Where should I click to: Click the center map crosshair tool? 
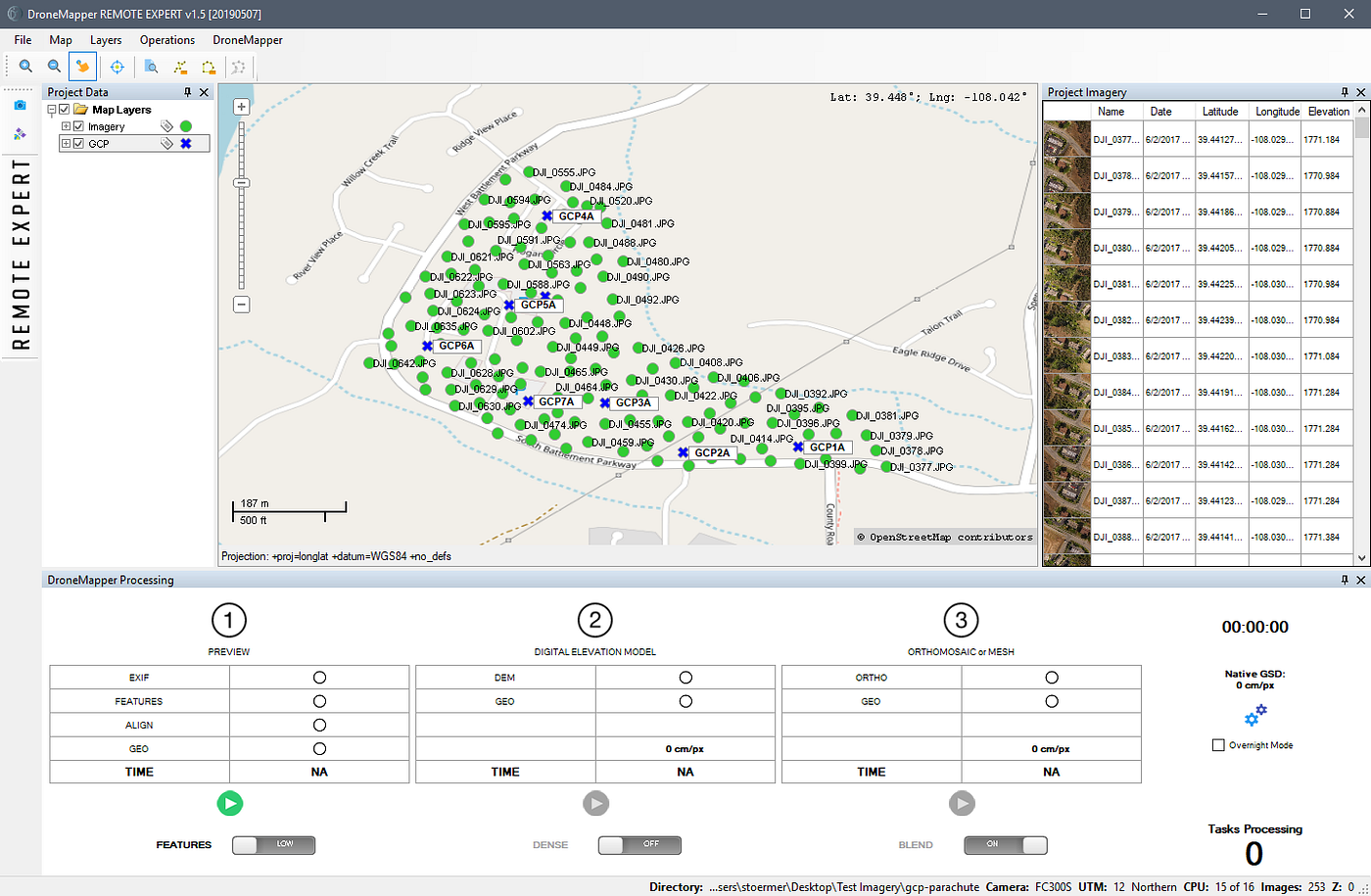click(x=118, y=67)
